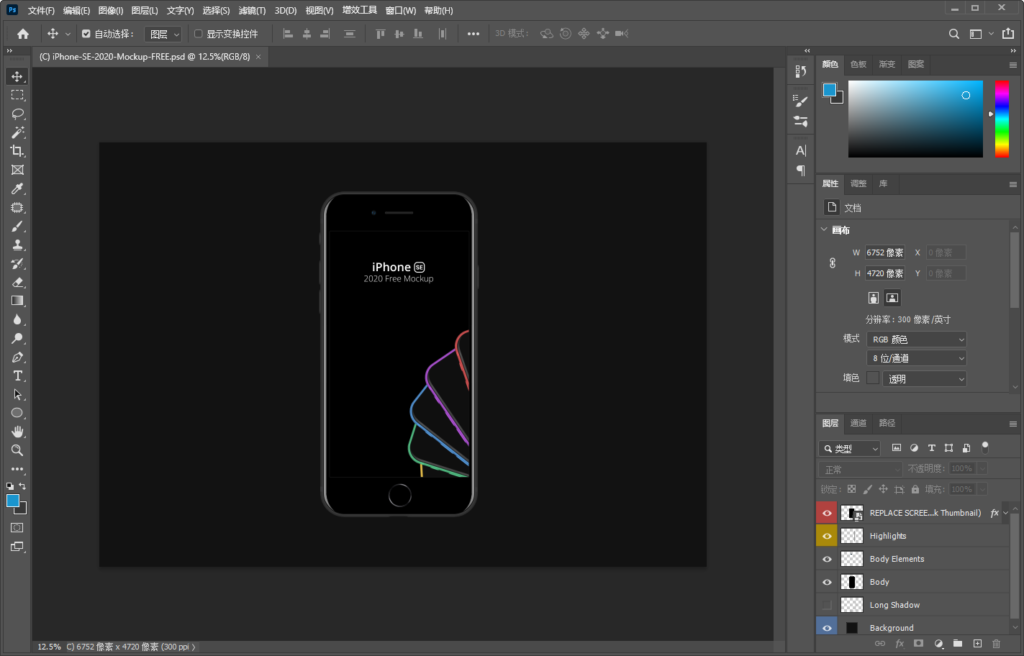
Task: Click the color picker field gradient
Action: click(x=916, y=119)
